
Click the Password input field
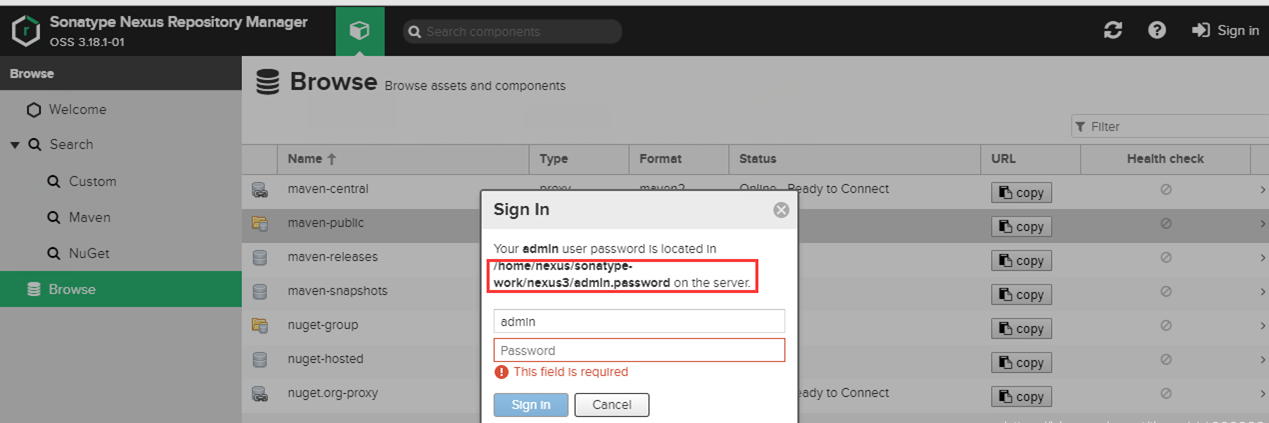639,350
